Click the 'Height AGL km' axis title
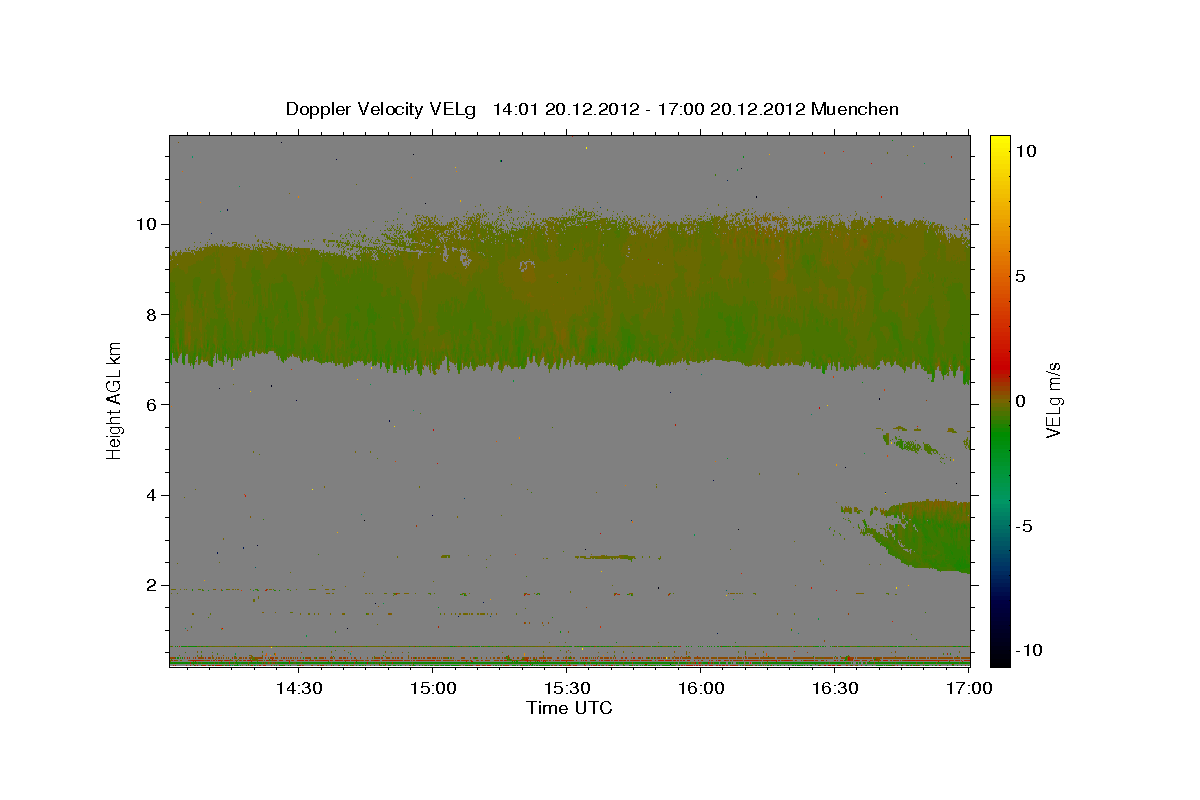The width and height of the screenshot is (1200, 800). (114, 400)
